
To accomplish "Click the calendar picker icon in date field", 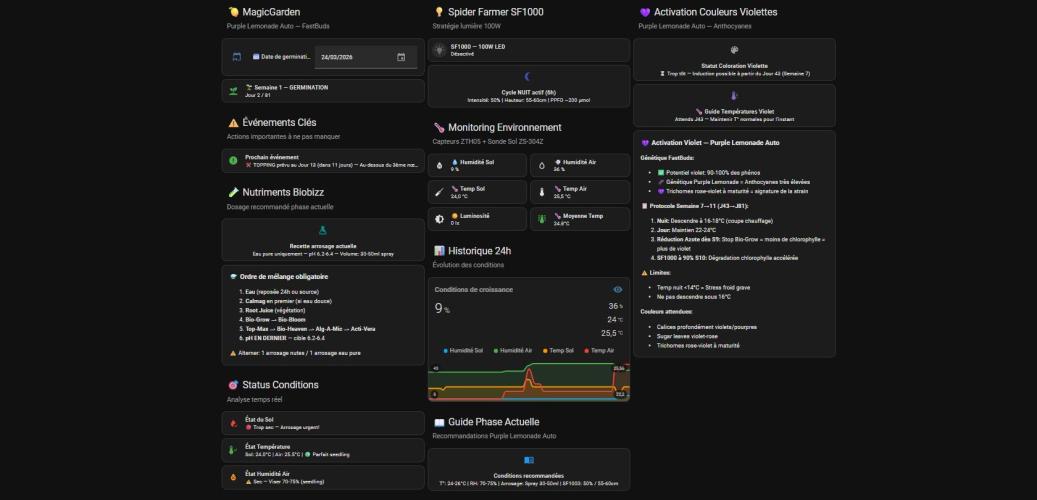I will (401, 58).
